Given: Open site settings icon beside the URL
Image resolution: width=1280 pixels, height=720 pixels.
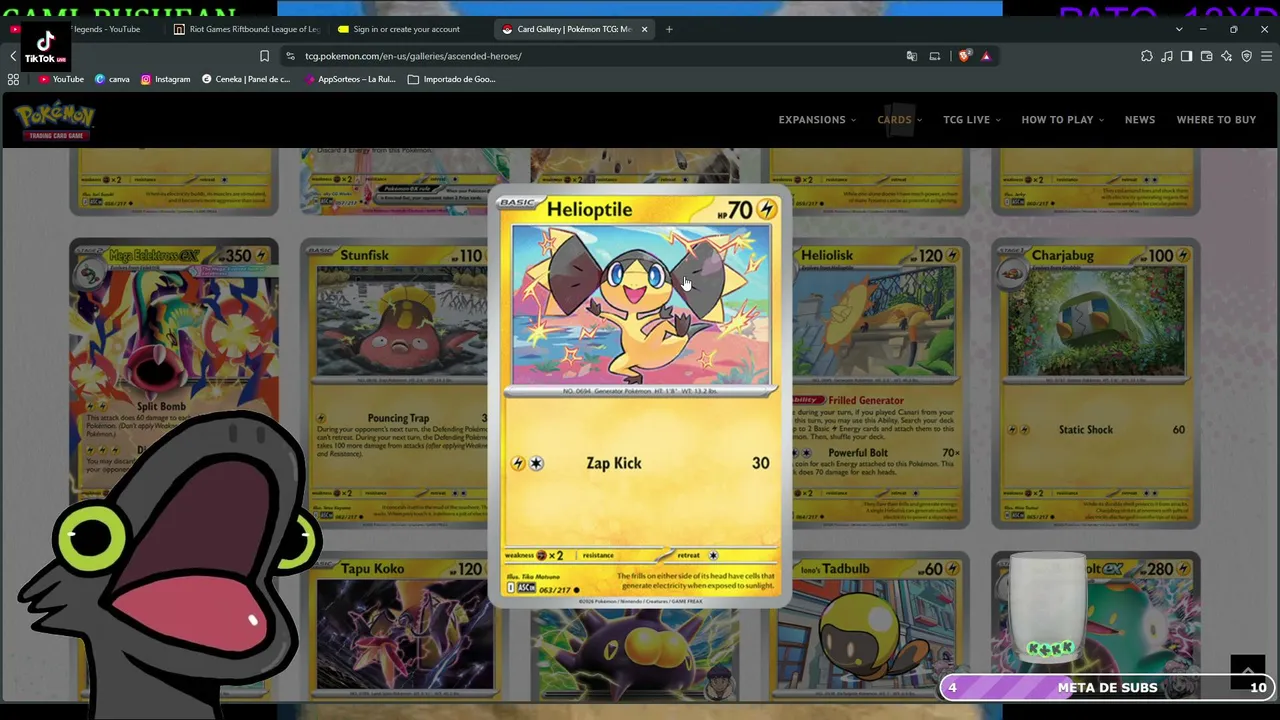Looking at the screenshot, I should pyautogui.click(x=290, y=56).
